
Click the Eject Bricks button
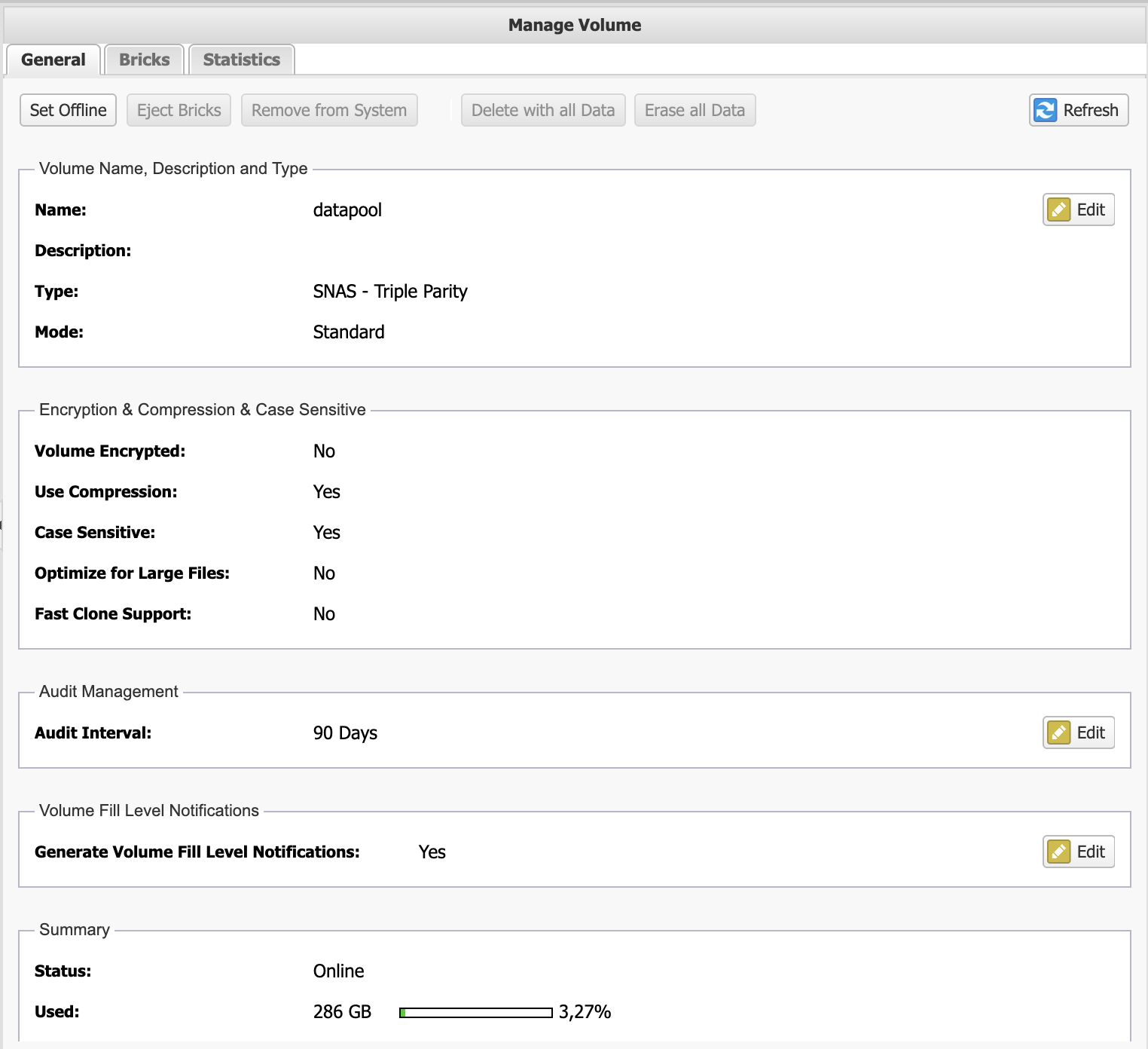pos(179,110)
